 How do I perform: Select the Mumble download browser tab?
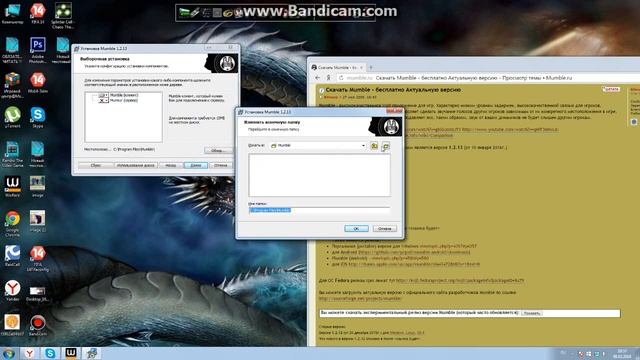tap(337, 67)
